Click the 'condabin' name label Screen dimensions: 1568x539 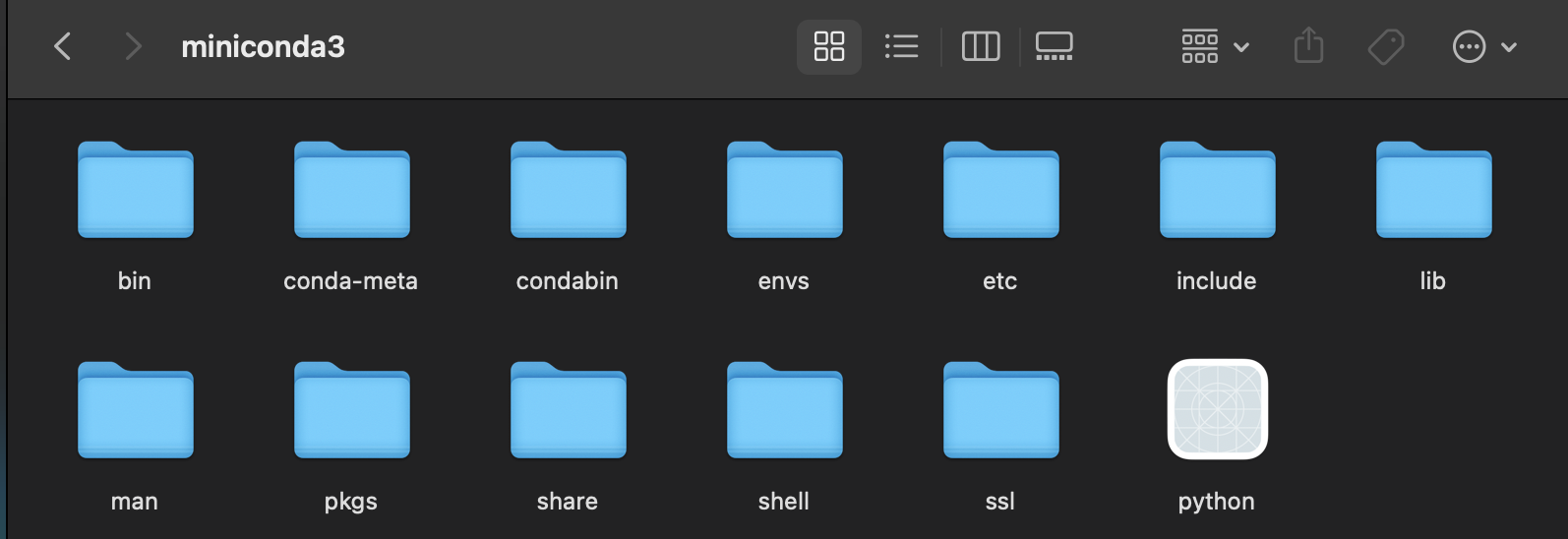[568, 281]
